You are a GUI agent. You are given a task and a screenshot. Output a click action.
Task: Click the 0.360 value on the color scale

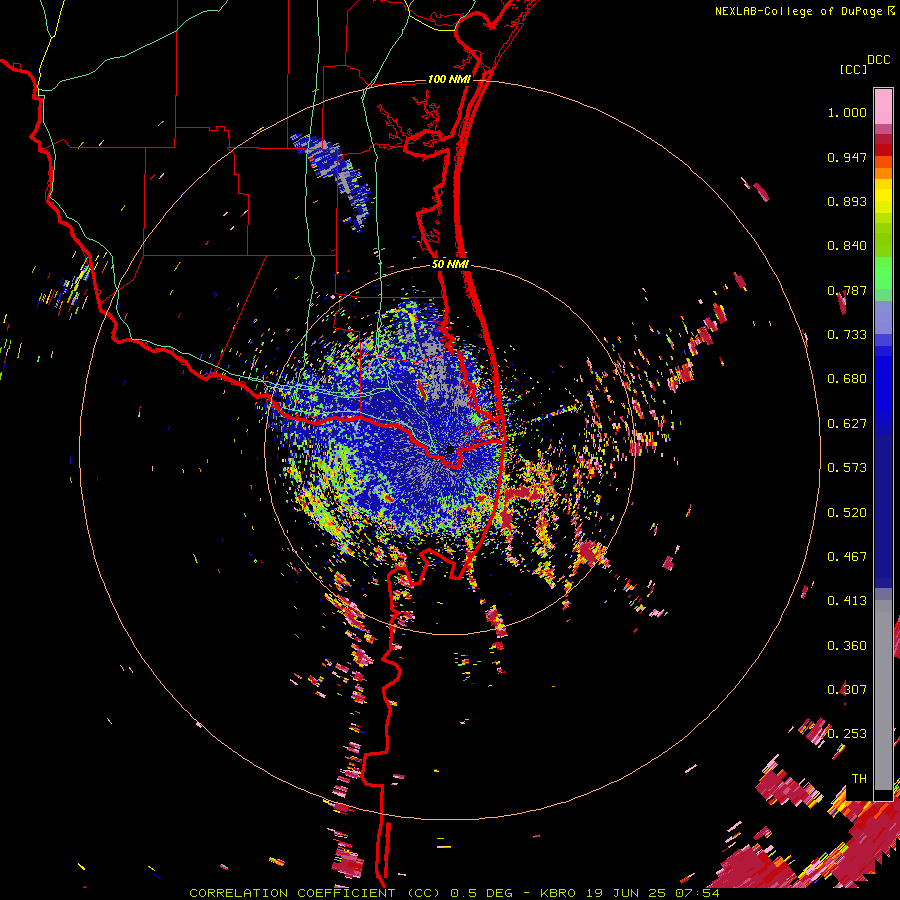pyautogui.click(x=847, y=646)
